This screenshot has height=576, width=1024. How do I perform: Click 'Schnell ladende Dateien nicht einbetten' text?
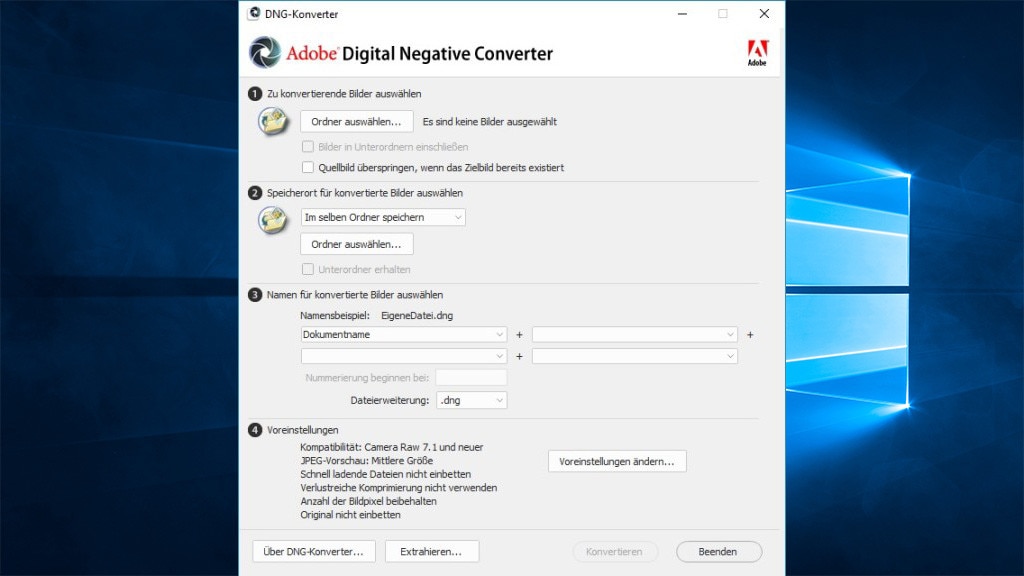click(x=385, y=474)
